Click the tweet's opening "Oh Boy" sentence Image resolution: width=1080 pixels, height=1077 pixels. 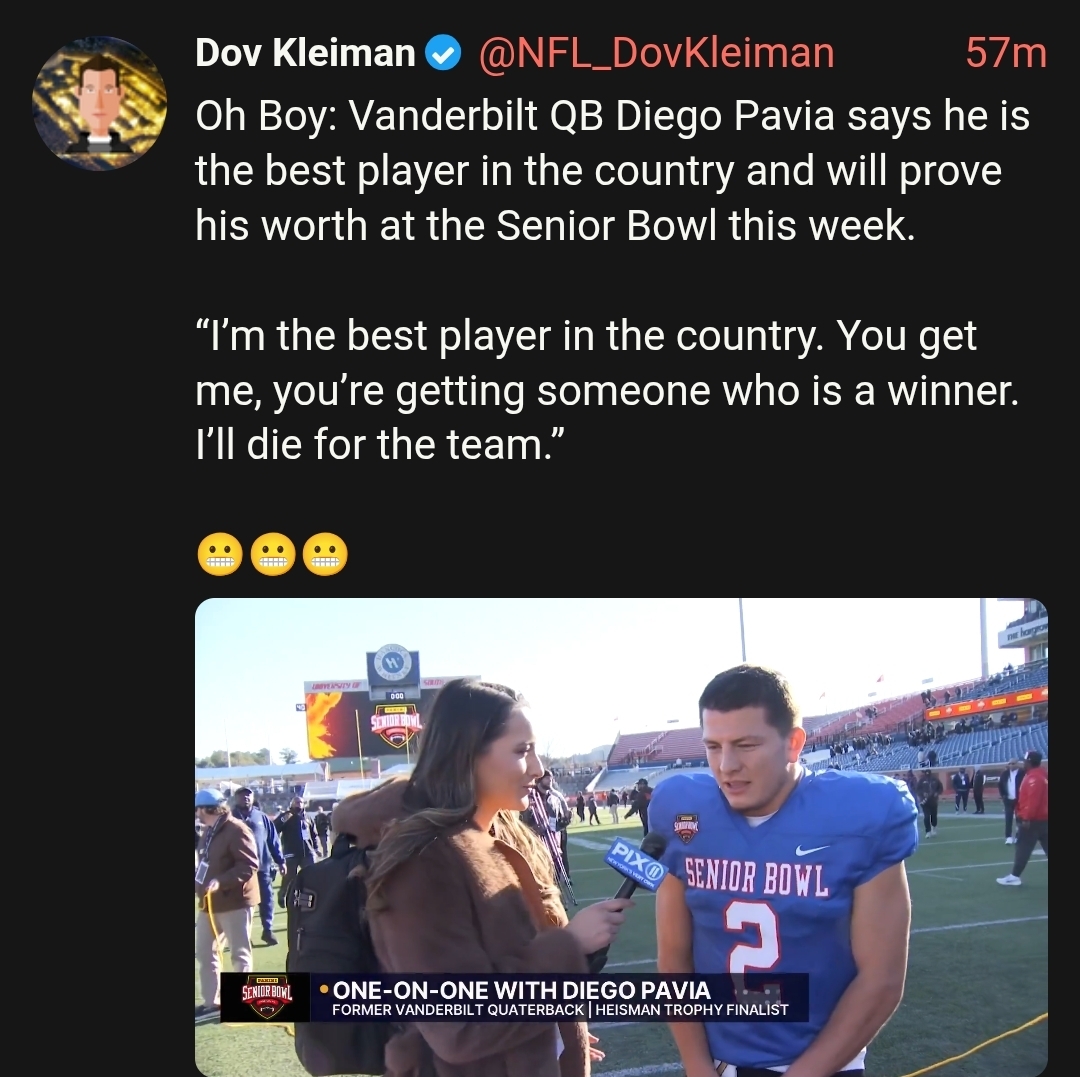[x=612, y=170]
